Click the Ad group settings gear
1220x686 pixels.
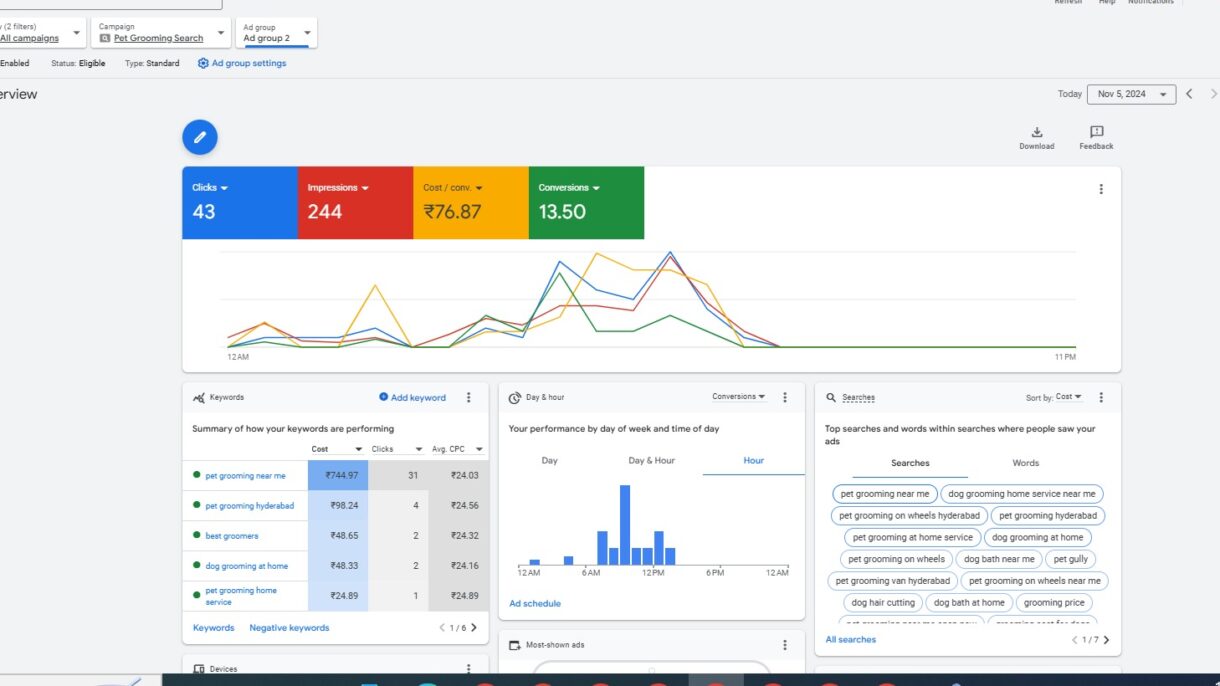204,63
